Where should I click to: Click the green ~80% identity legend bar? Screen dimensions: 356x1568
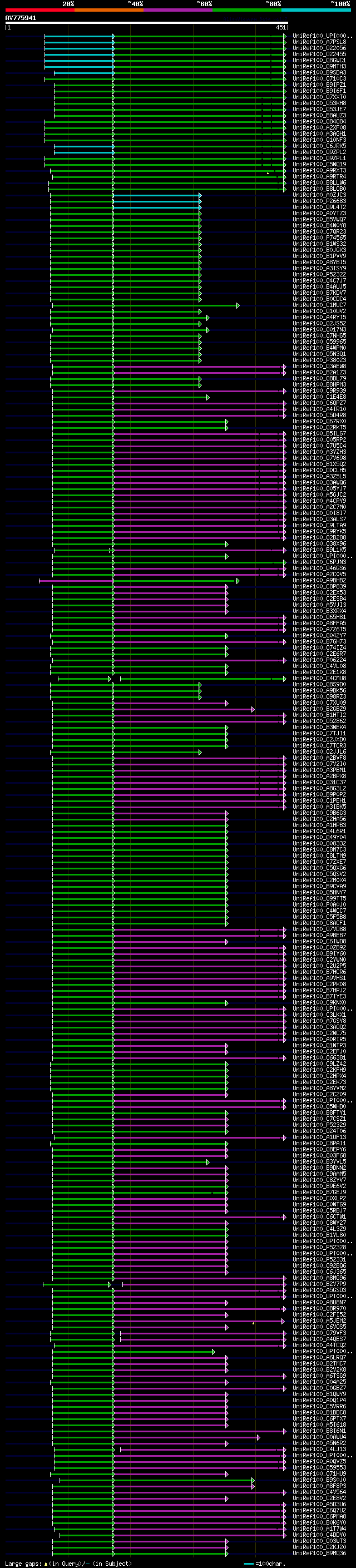pos(247,11)
